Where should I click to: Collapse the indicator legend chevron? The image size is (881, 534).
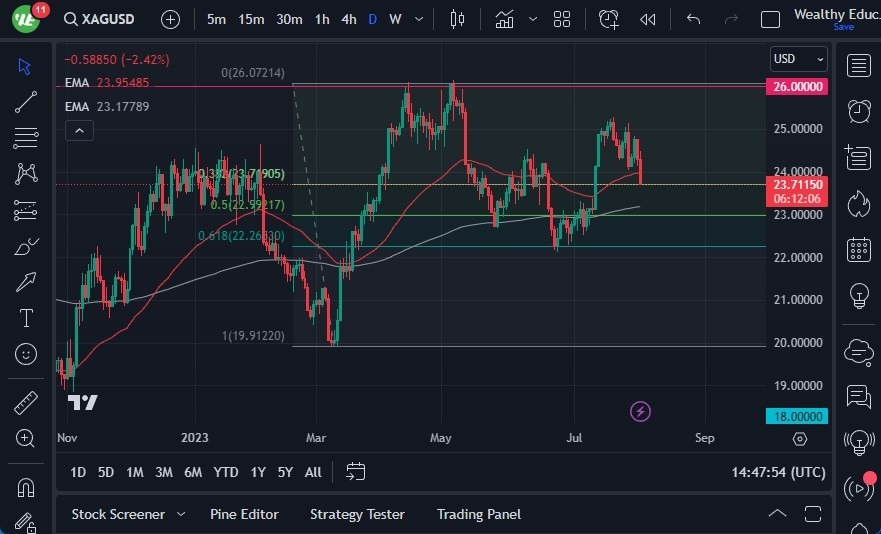pos(78,130)
